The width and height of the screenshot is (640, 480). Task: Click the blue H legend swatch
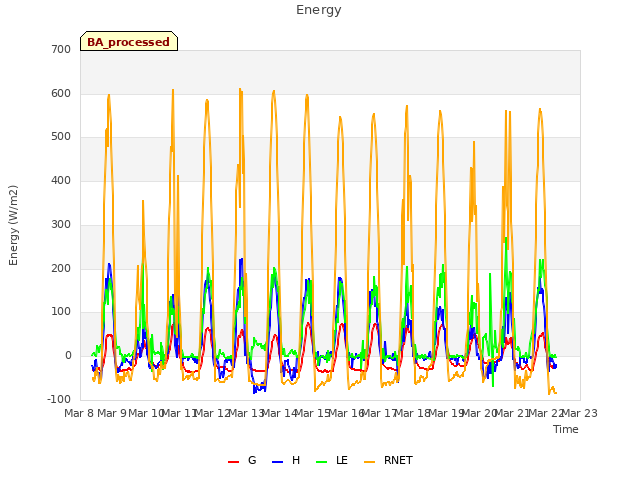point(278,462)
